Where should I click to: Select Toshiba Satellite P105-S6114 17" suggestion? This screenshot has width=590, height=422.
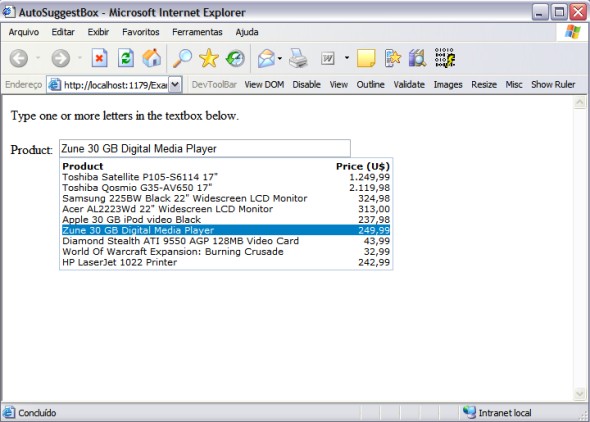point(226,177)
